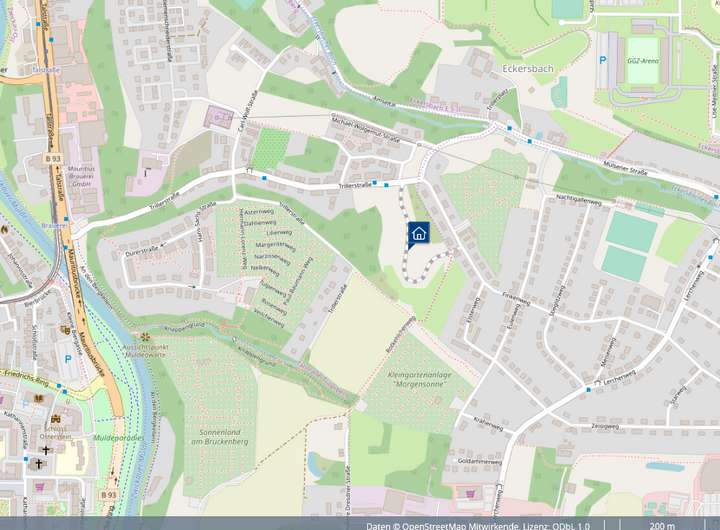Click the Kleingartenanlage Morgensonne label

413,379
